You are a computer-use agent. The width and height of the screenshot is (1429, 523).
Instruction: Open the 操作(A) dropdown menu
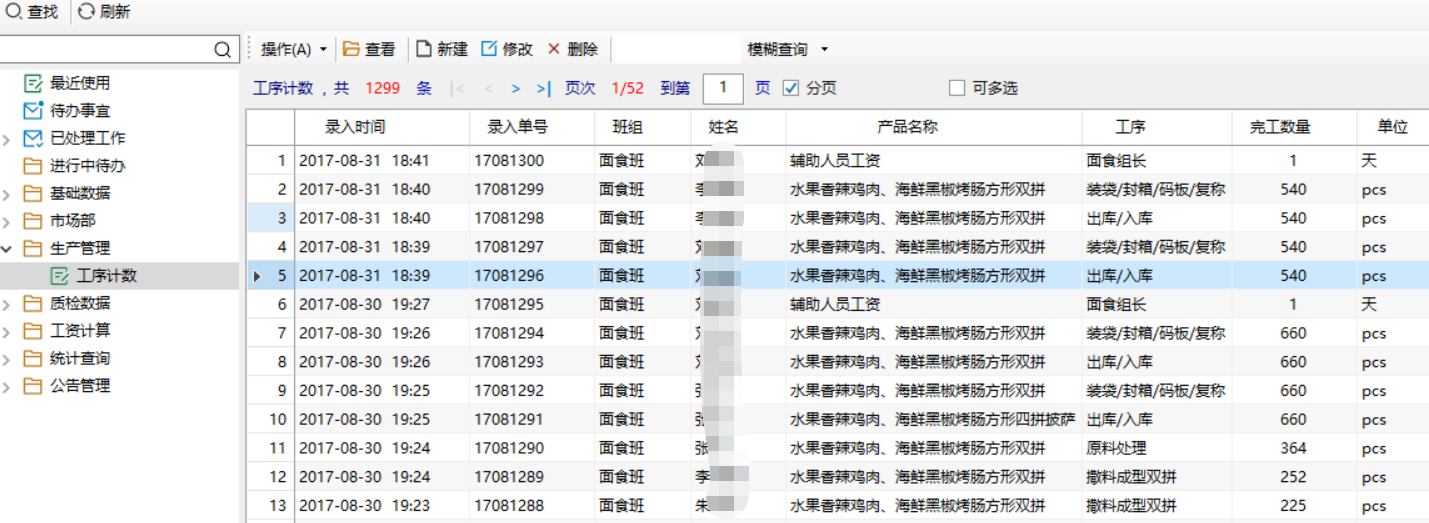(x=294, y=49)
